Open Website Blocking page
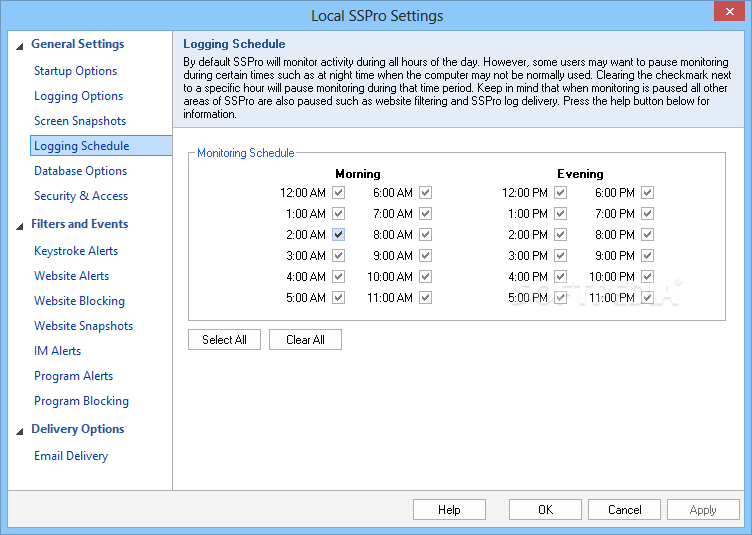 (x=79, y=301)
